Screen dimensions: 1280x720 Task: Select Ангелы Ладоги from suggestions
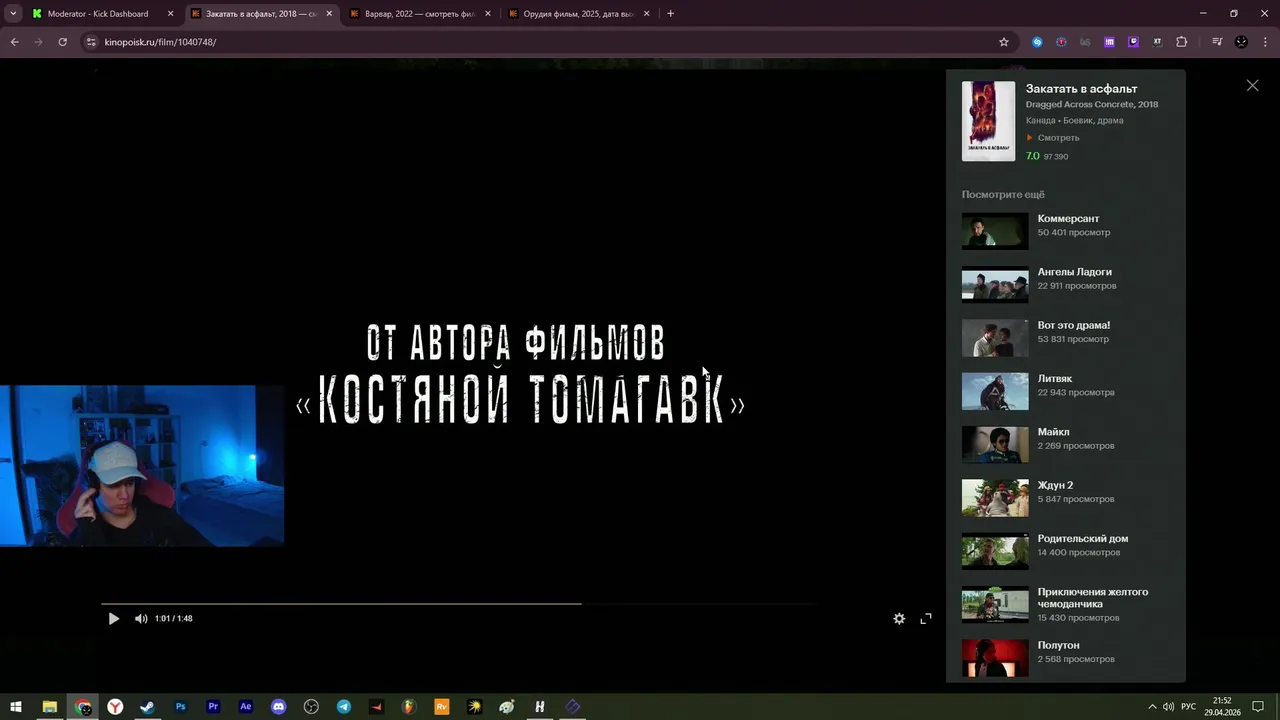[x=1074, y=272]
